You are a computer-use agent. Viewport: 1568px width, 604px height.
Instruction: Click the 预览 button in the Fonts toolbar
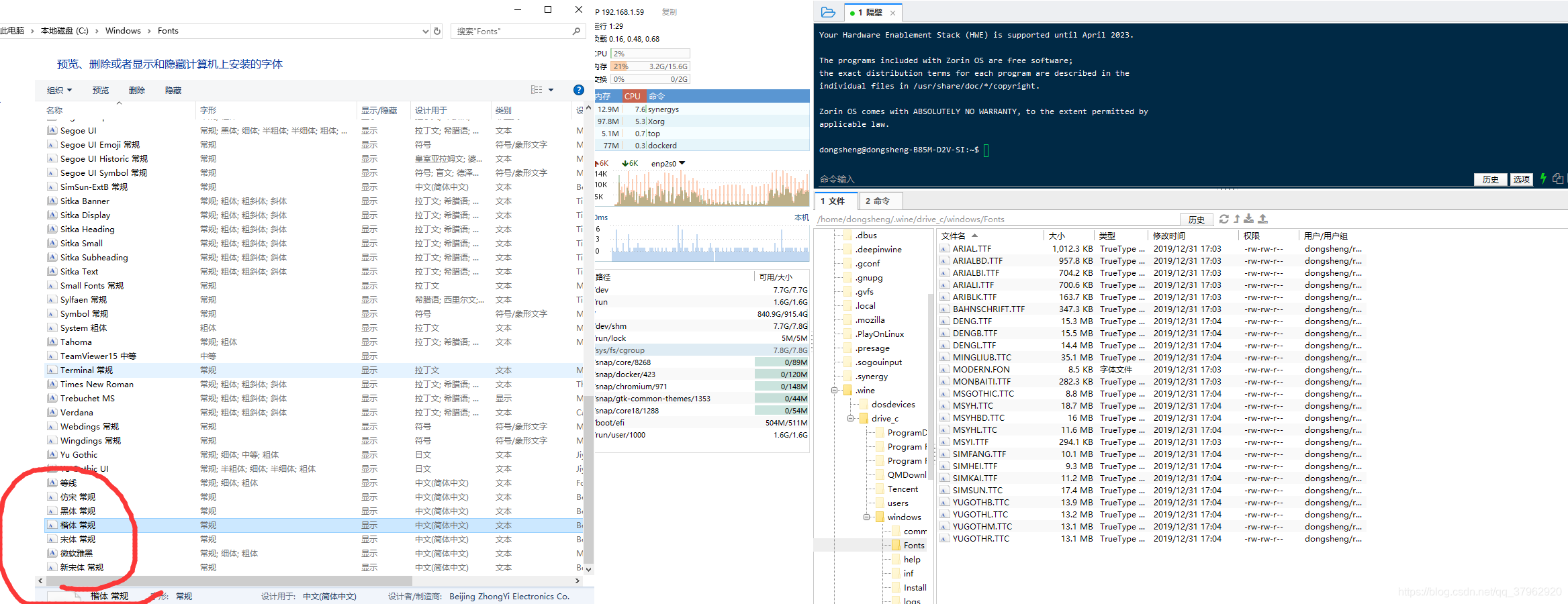[x=101, y=90]
